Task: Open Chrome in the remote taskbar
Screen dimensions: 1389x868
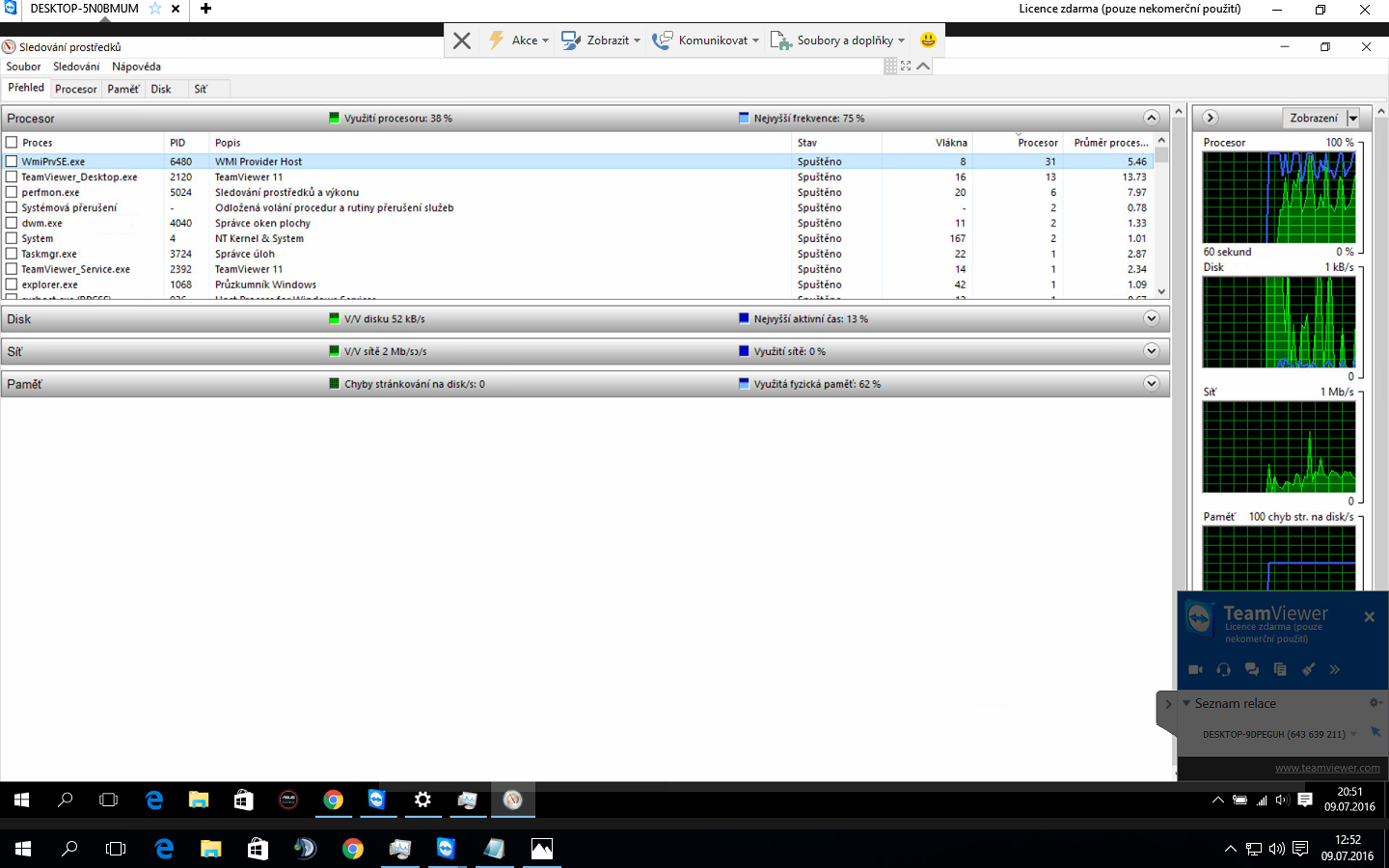Action: click(333, 800)
